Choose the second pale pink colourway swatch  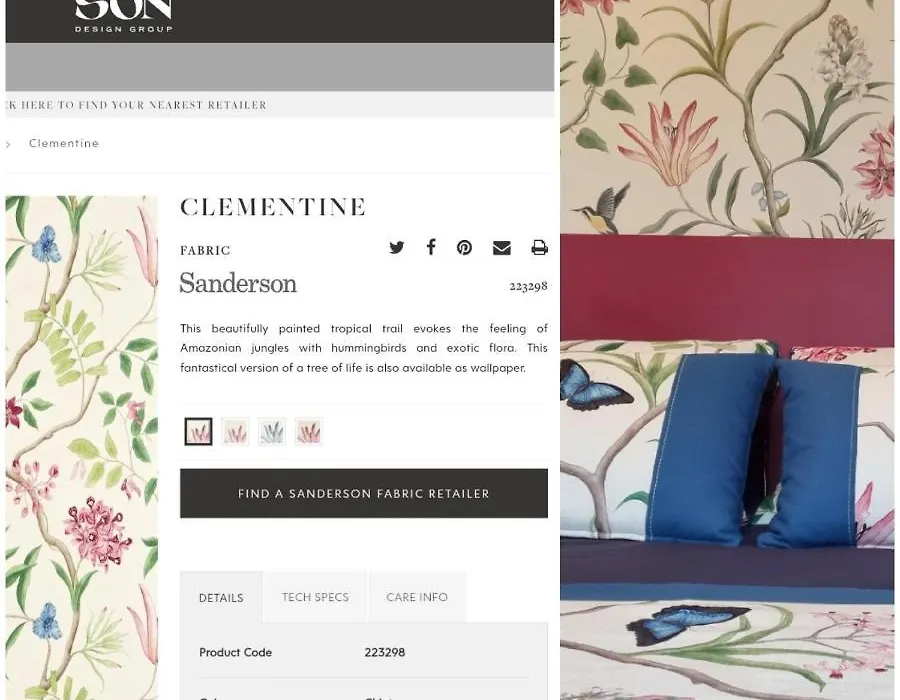(235, 431)
